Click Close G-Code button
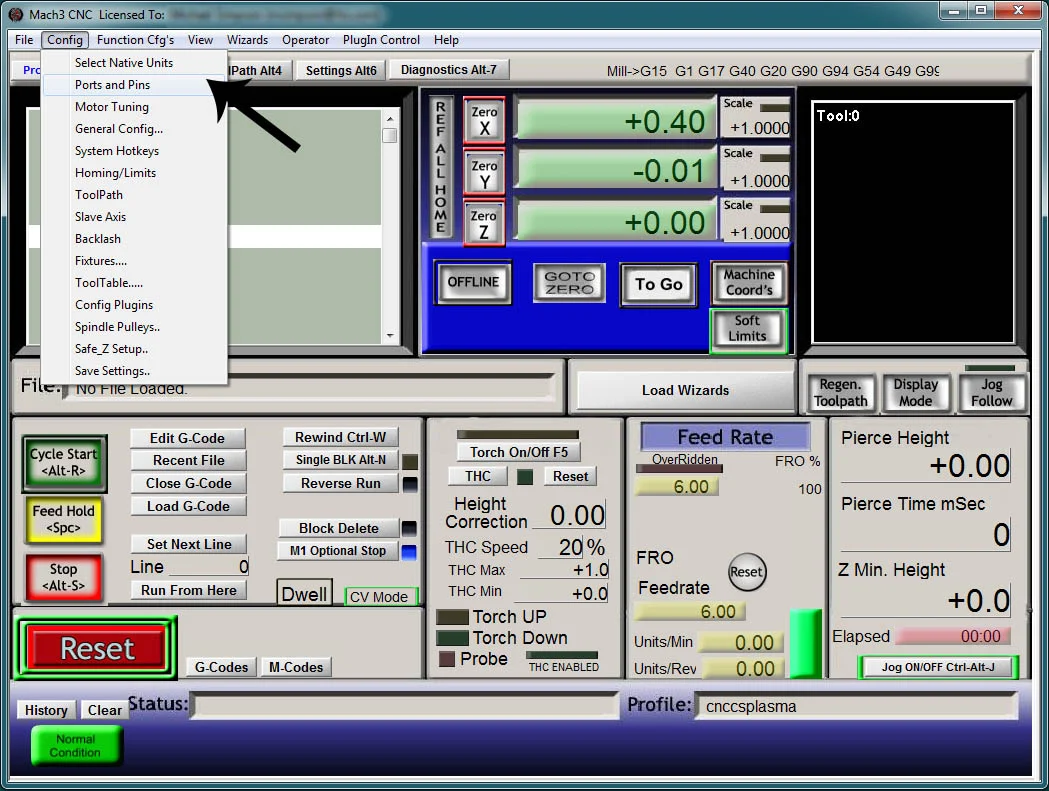 (189, 483)
